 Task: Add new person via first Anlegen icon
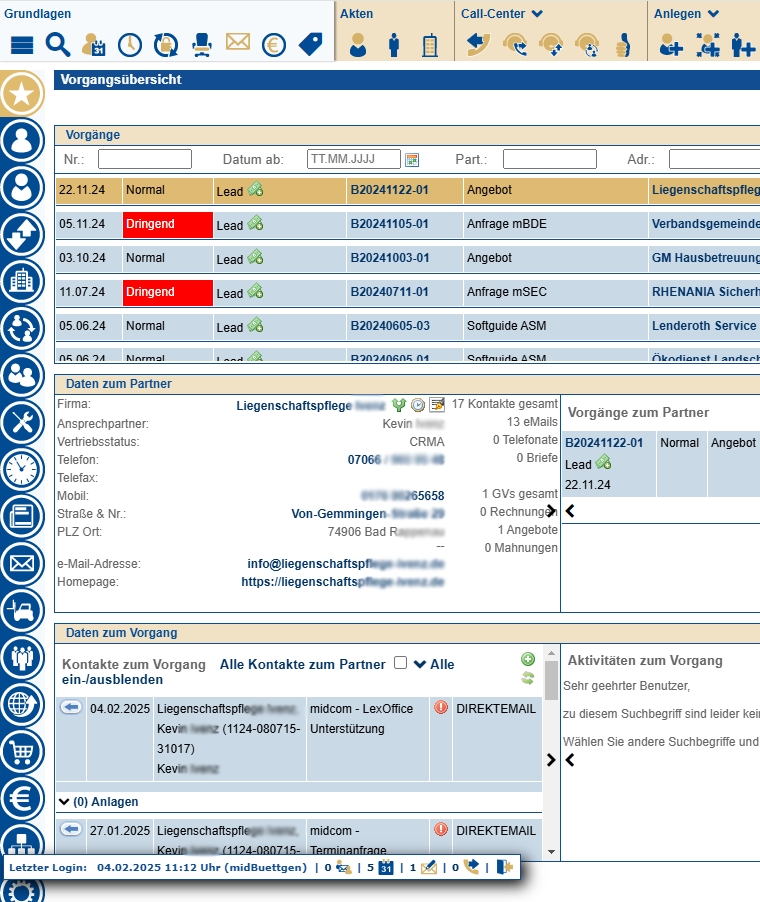click(671, 45)
